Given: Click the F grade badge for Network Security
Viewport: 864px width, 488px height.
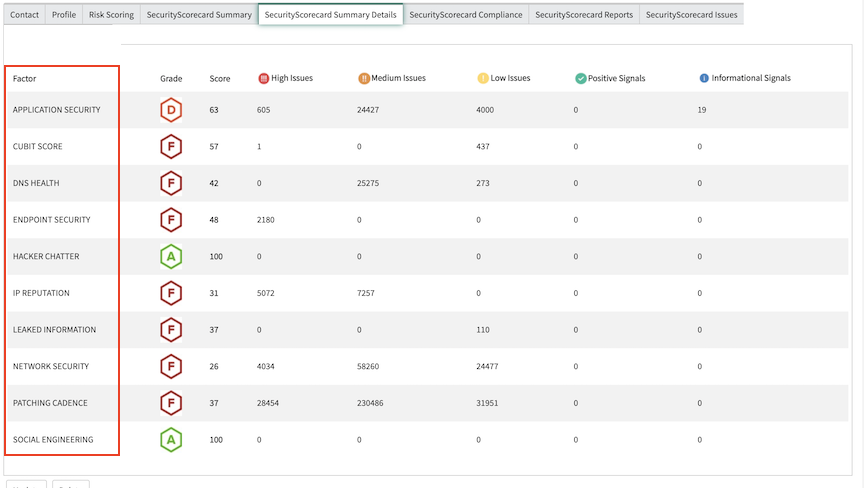Looking at the screenshot, I should point(171,366).
